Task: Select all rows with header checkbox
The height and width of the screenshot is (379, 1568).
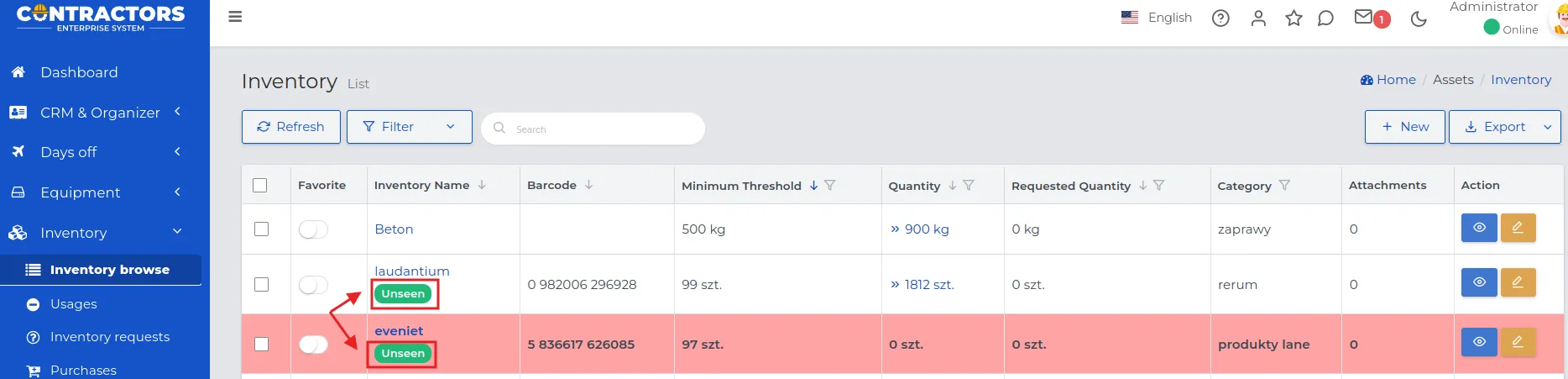Action: pos(260,186)
